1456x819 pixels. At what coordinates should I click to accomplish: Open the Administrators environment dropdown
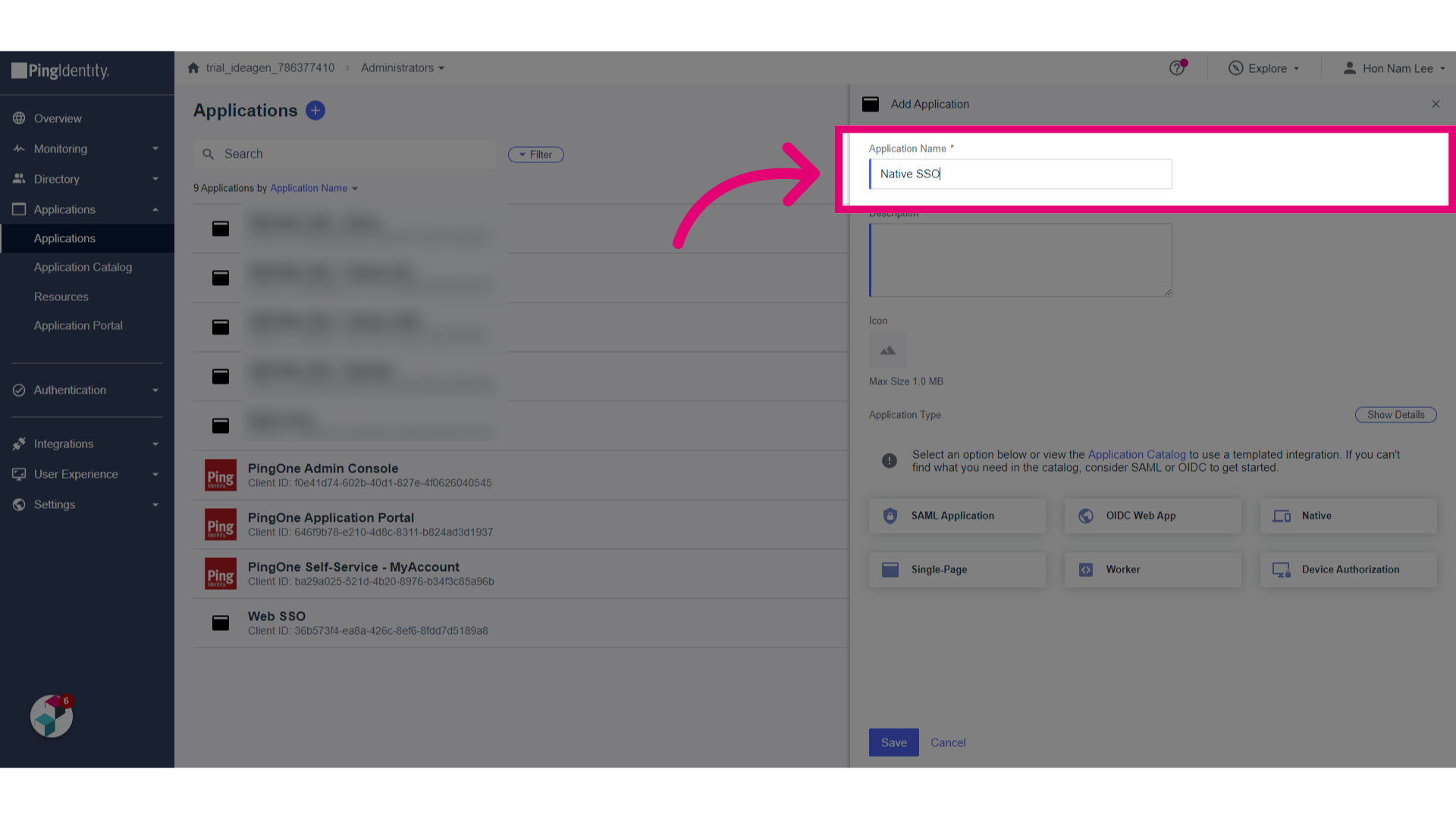tap(403, 67)
